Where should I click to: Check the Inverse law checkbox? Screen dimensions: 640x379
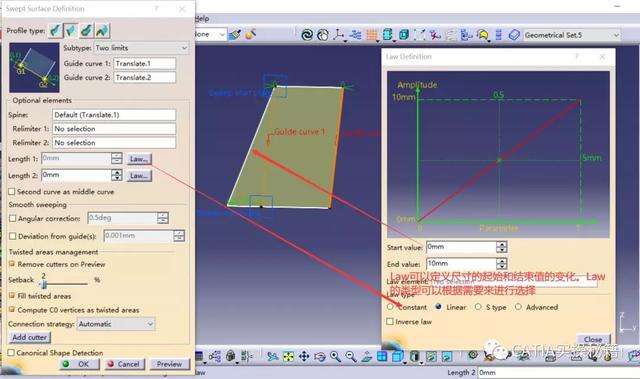(x=390, y=321)
